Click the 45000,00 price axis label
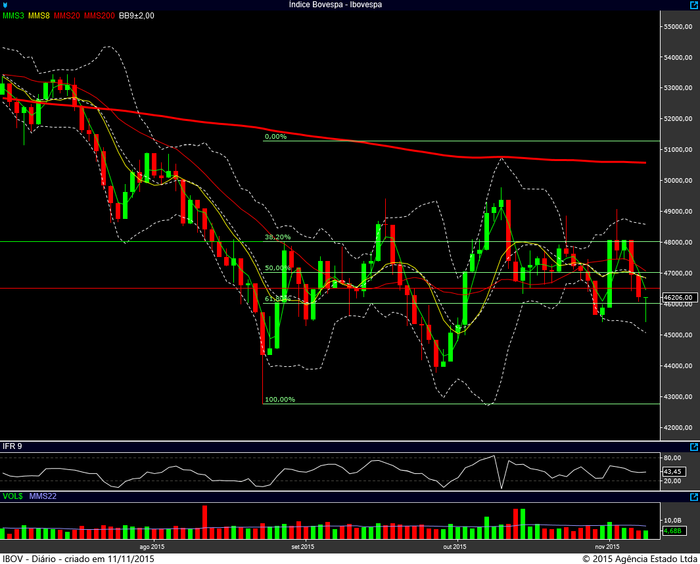This screenshot has width=700, height=564. 678,335
